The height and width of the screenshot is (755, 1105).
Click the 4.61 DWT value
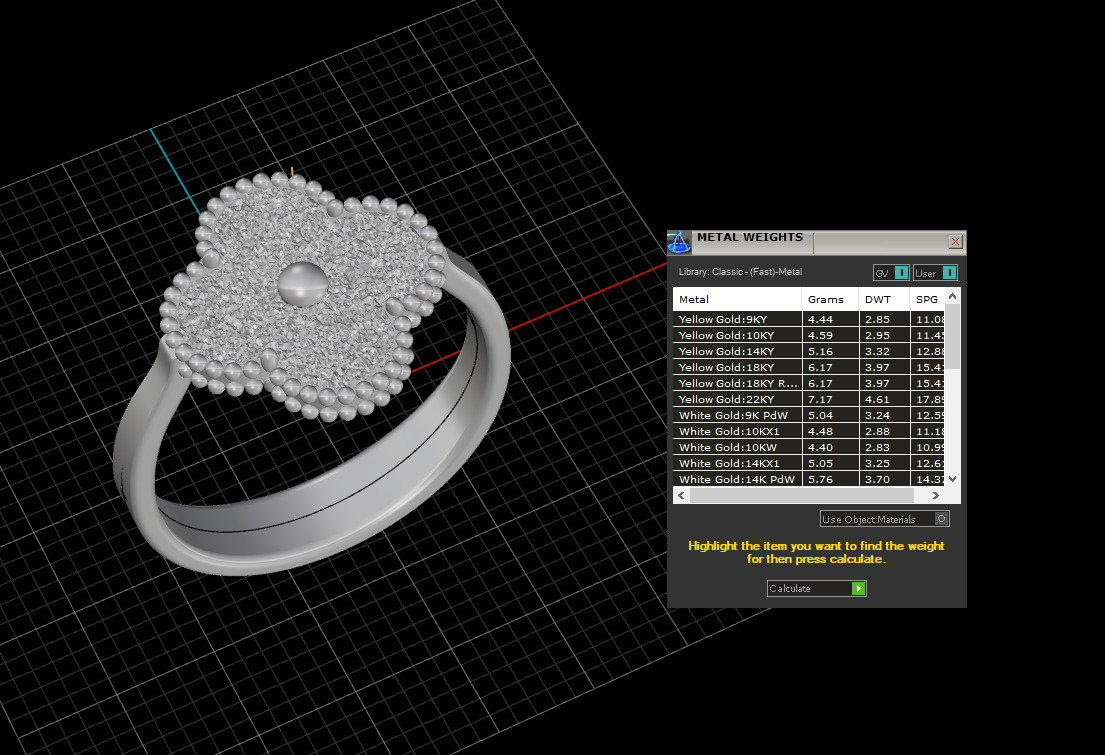pyautogui.click(x=877, y=399)
